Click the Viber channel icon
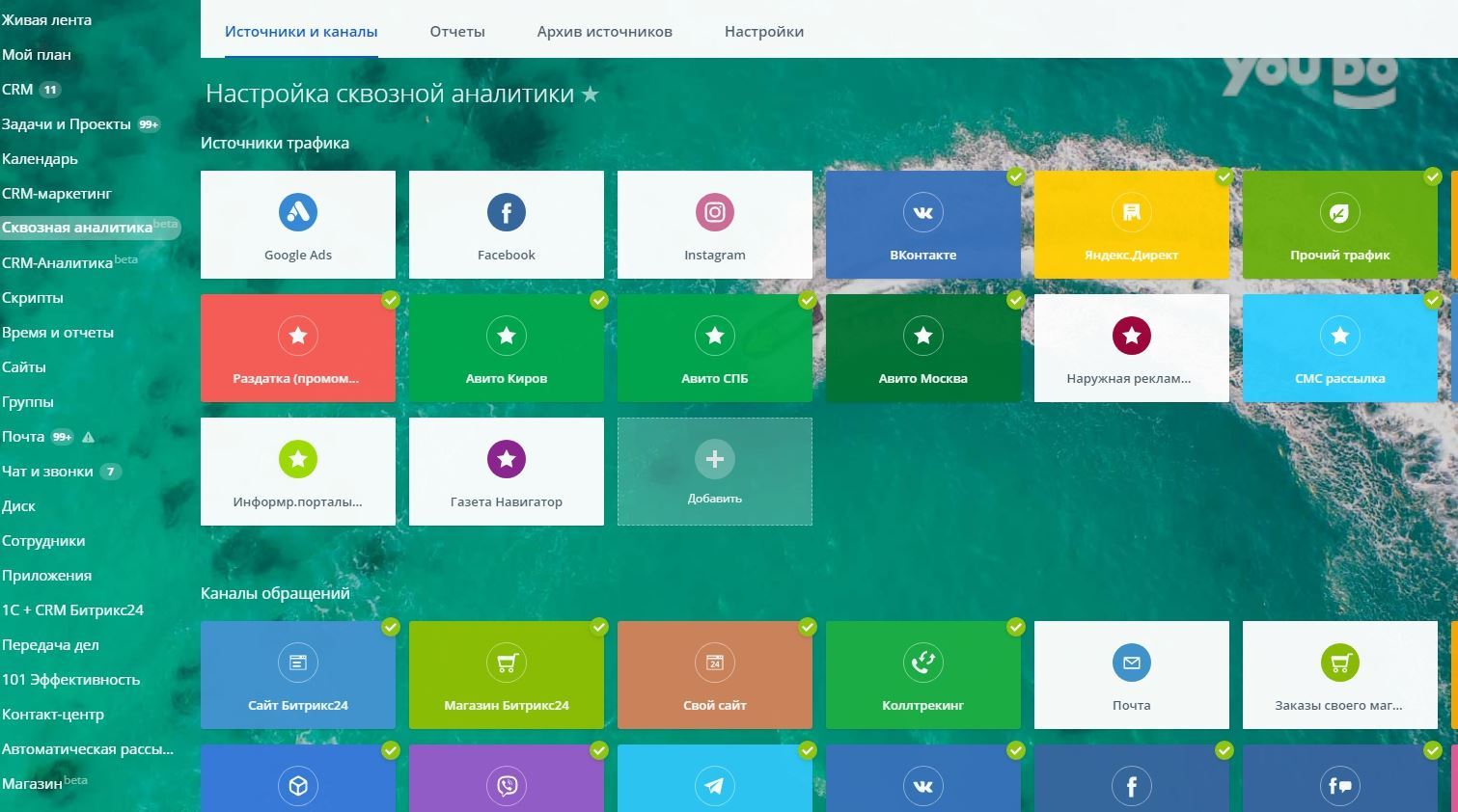The height and width of the screenshot is (812, 1458). pyautogui.click(x=507, y=786)
